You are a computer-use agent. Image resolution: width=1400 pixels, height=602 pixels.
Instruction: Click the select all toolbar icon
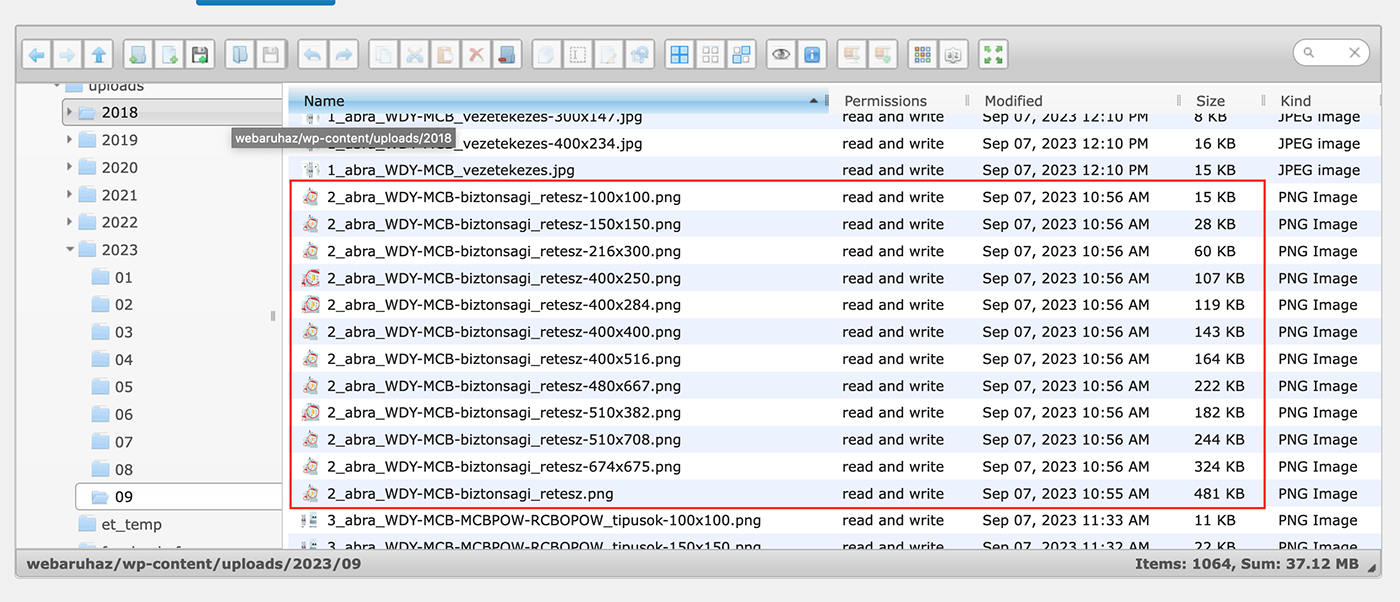680,55
